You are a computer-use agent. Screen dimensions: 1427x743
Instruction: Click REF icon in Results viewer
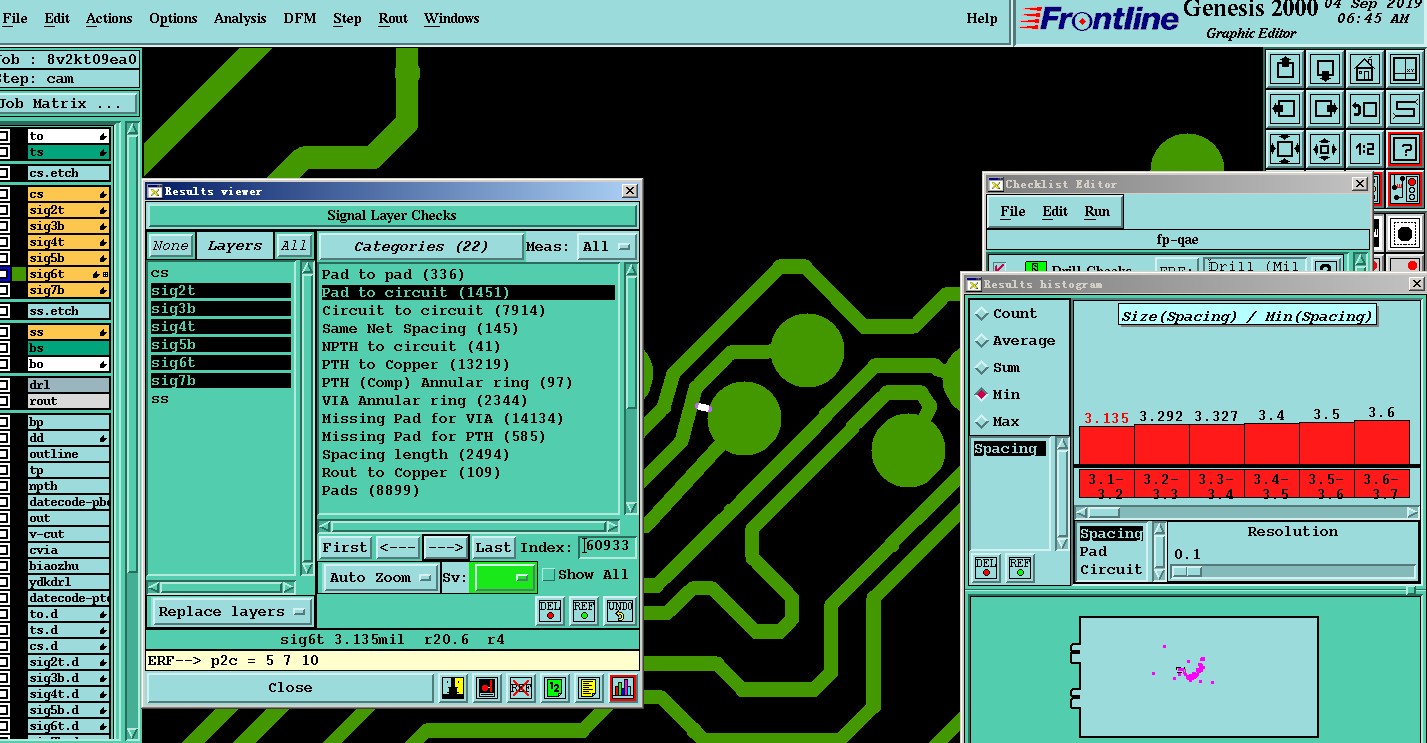click(x=584, y=611)
